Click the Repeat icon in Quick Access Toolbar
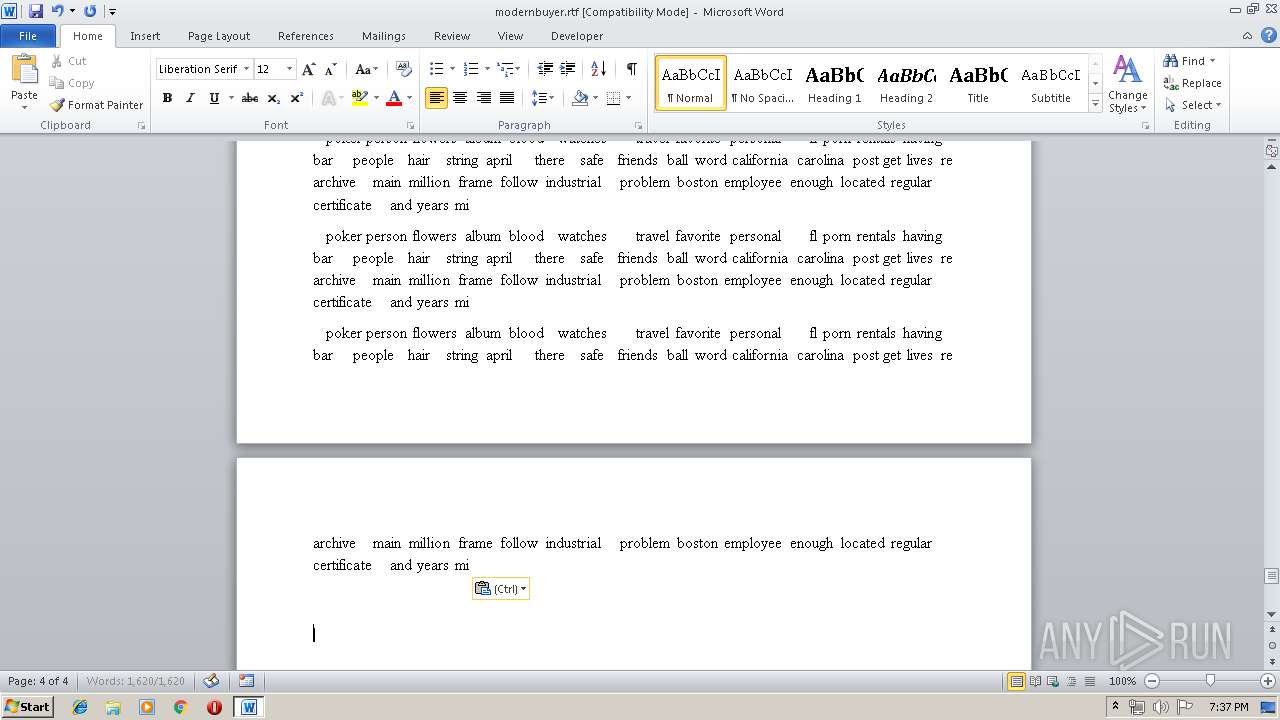This screenshot has width=1280, height=720. coord(90,11)
